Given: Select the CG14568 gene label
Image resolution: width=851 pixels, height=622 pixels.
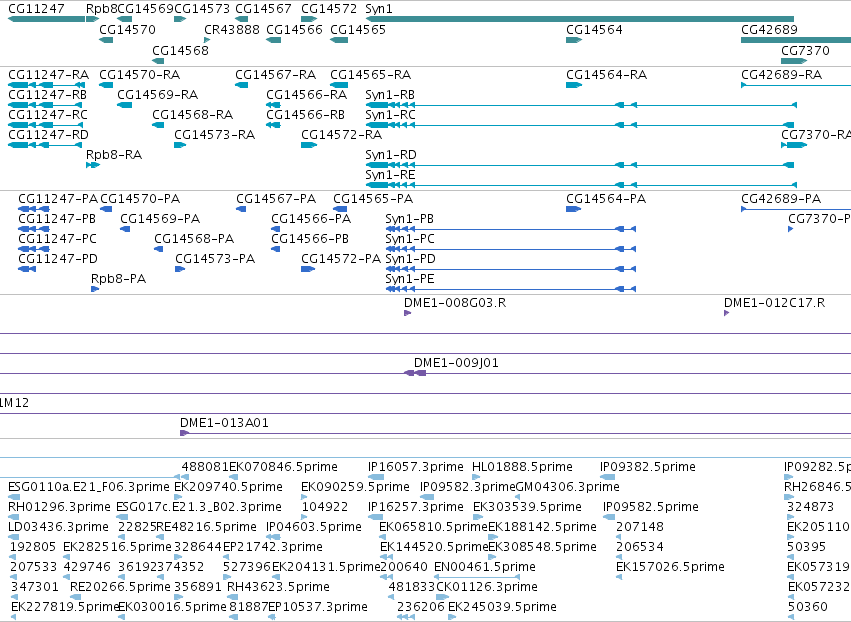Looking at the screenshot, I should pos(180,50).
